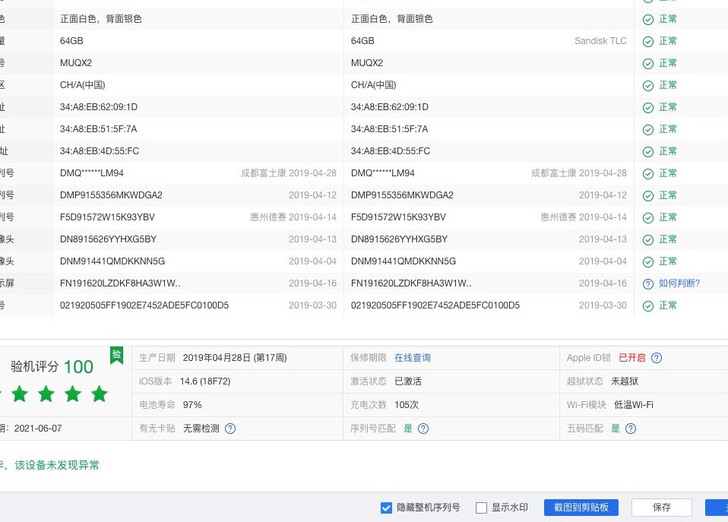
Task: Click the help icon beside 如何判断?
Action: (x=648, y=284)
